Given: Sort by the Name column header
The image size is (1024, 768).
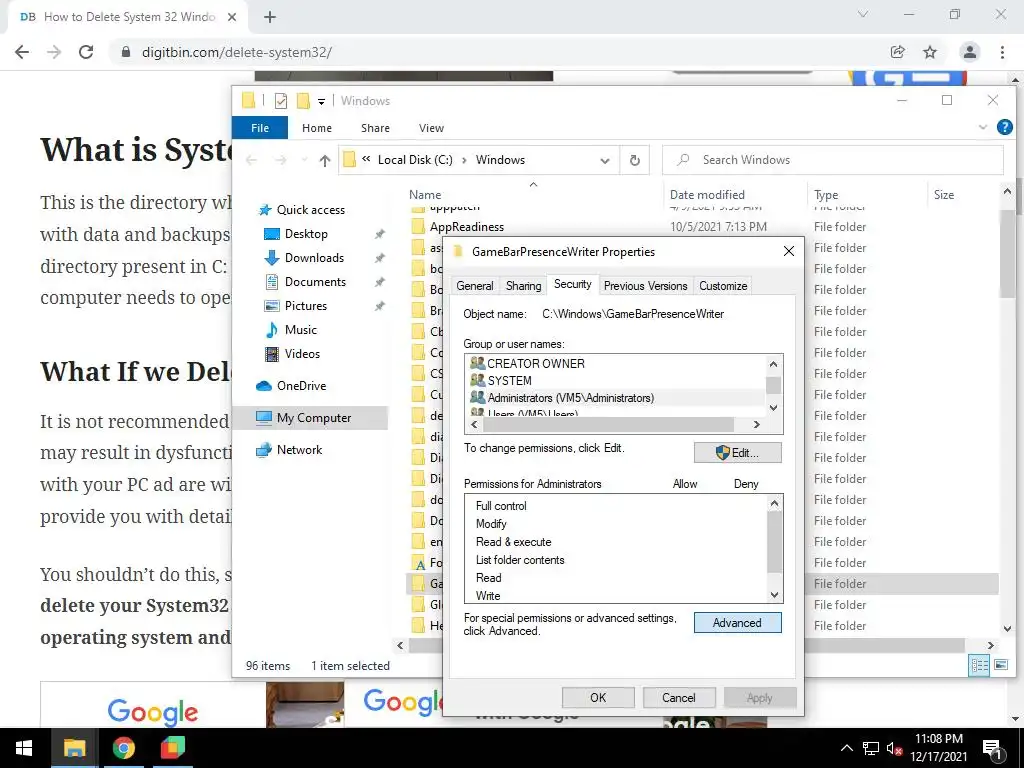Looking at the screenshot, I should (424, 195).
